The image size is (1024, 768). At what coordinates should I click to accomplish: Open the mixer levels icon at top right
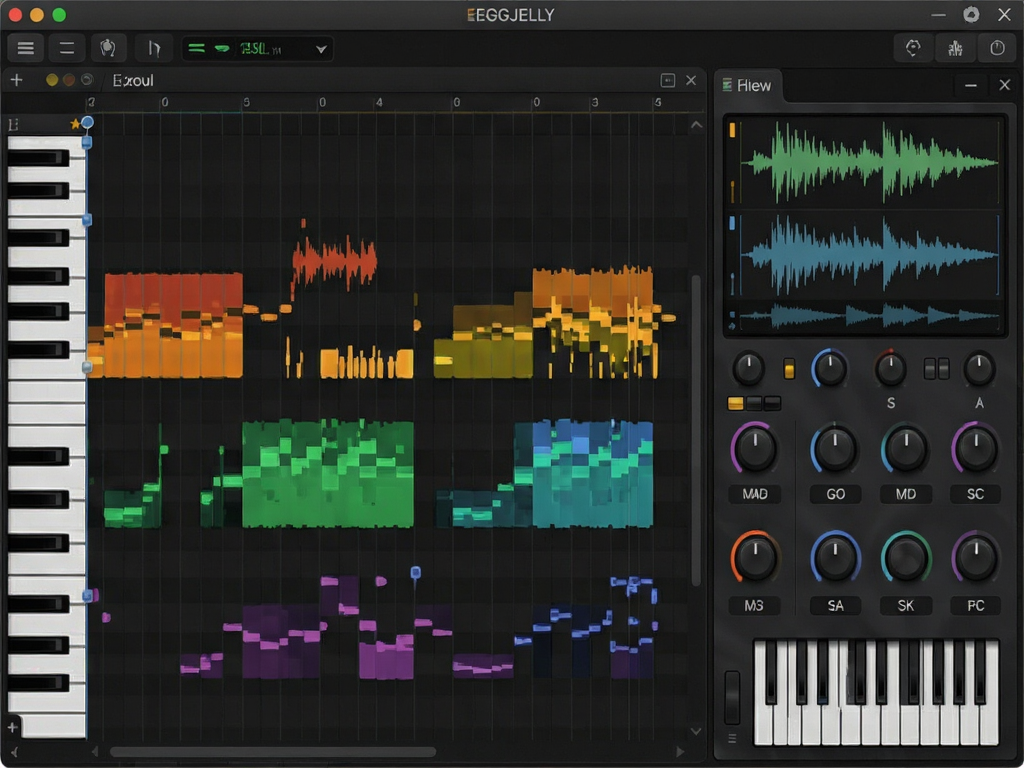[x=955, y=48]
